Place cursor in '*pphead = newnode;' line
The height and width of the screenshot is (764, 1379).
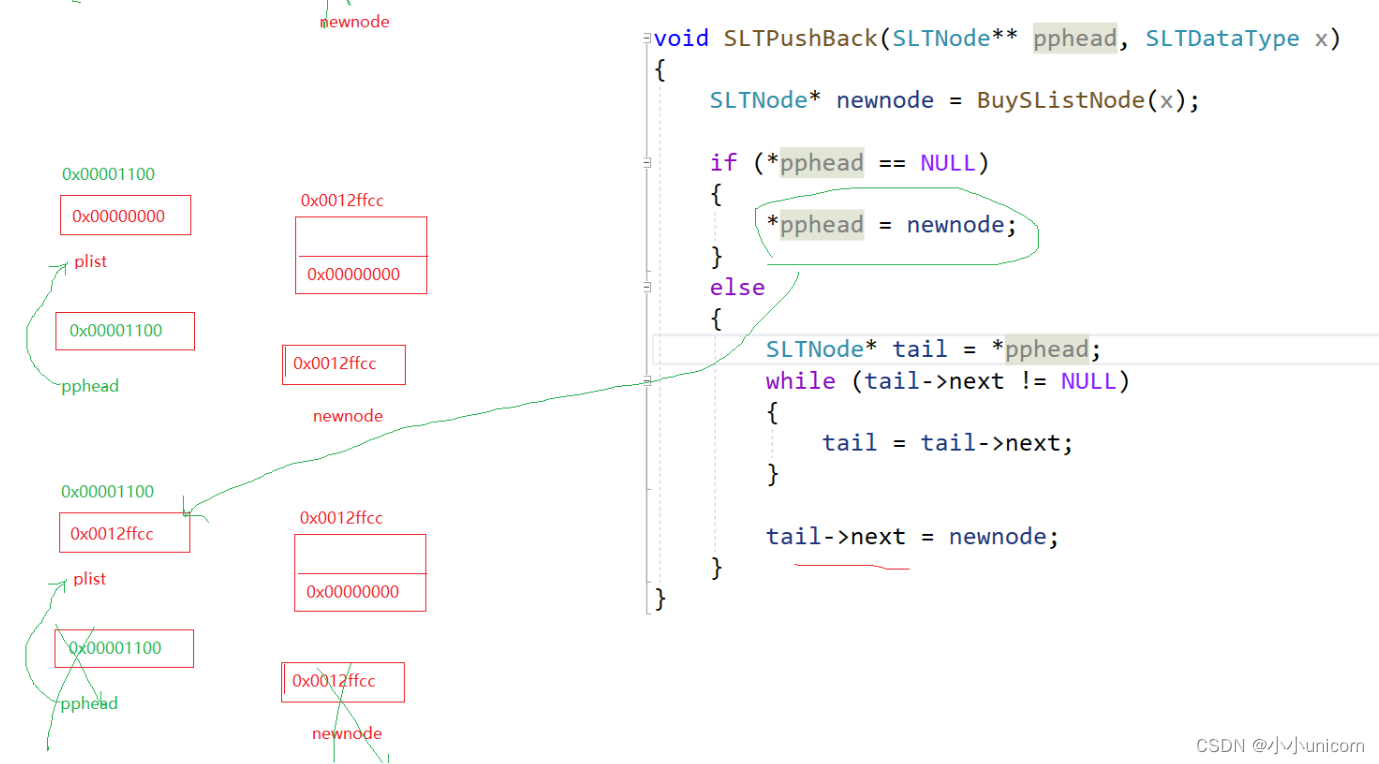[891, 225]
